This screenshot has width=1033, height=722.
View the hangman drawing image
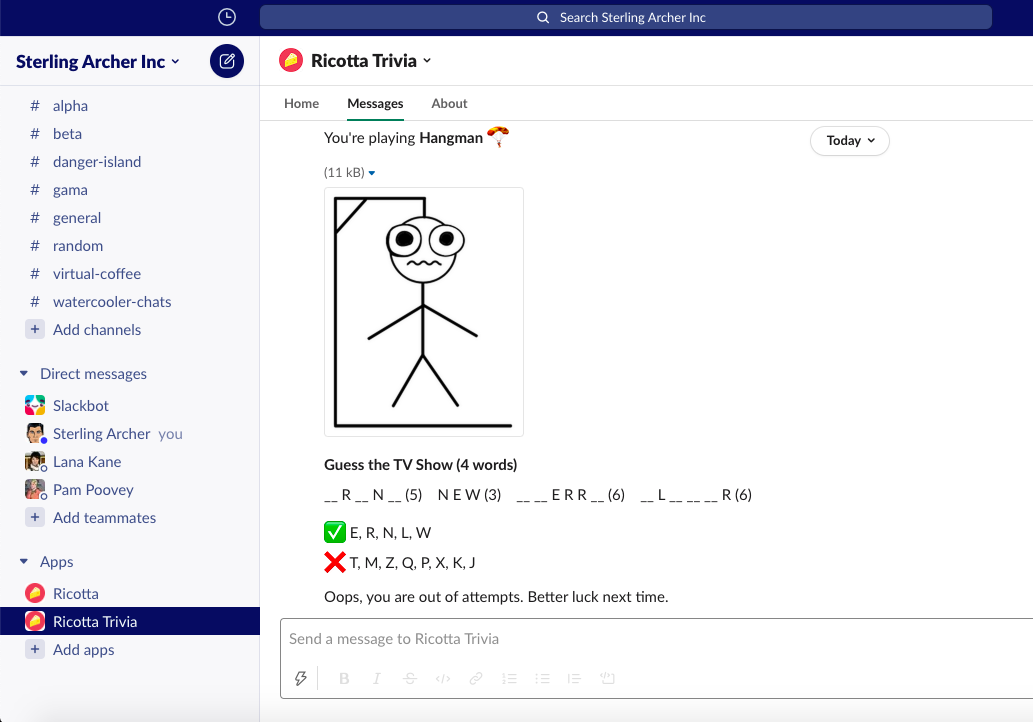coord(423,310)
